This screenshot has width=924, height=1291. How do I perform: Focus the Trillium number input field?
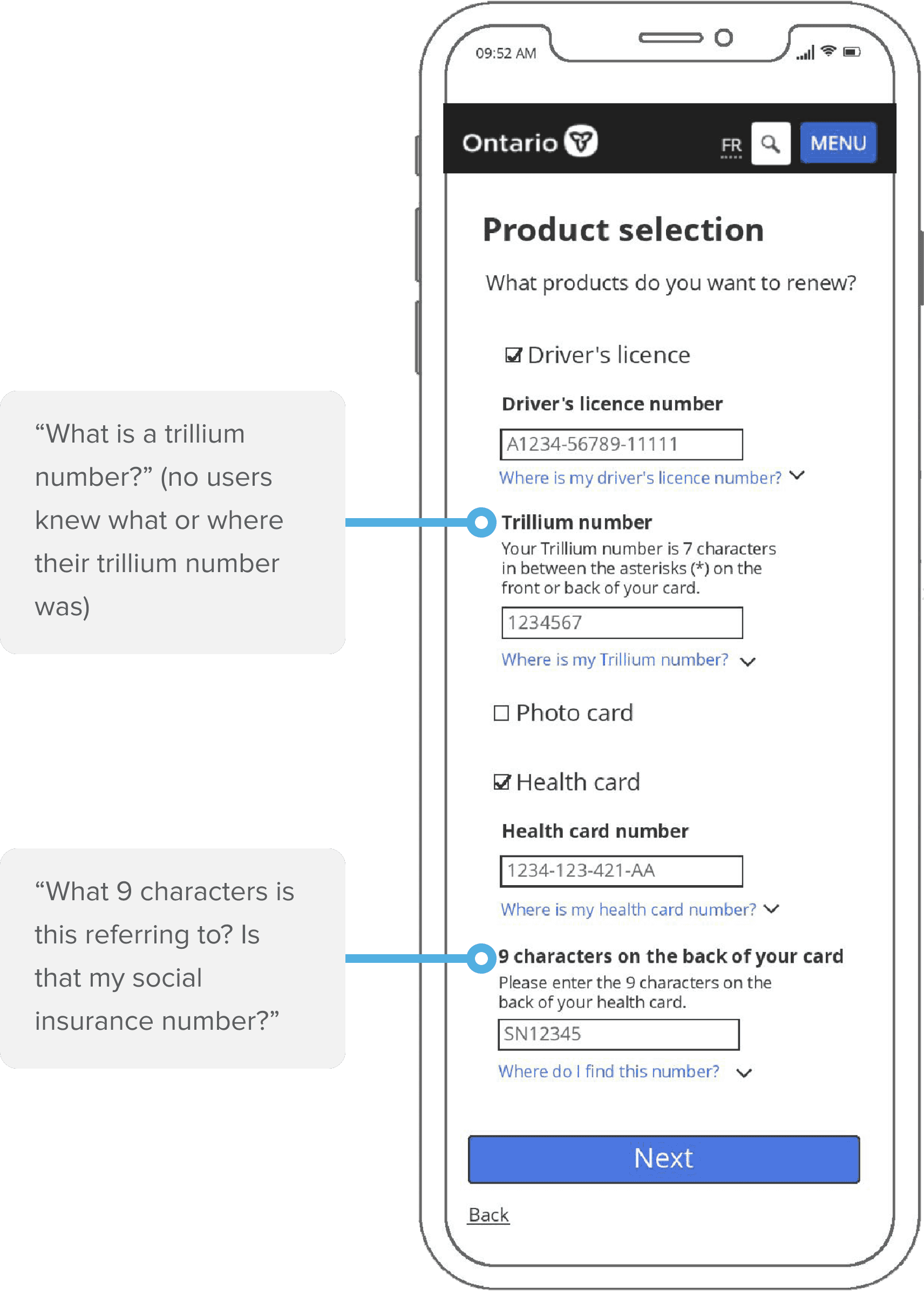coord(622,623)
